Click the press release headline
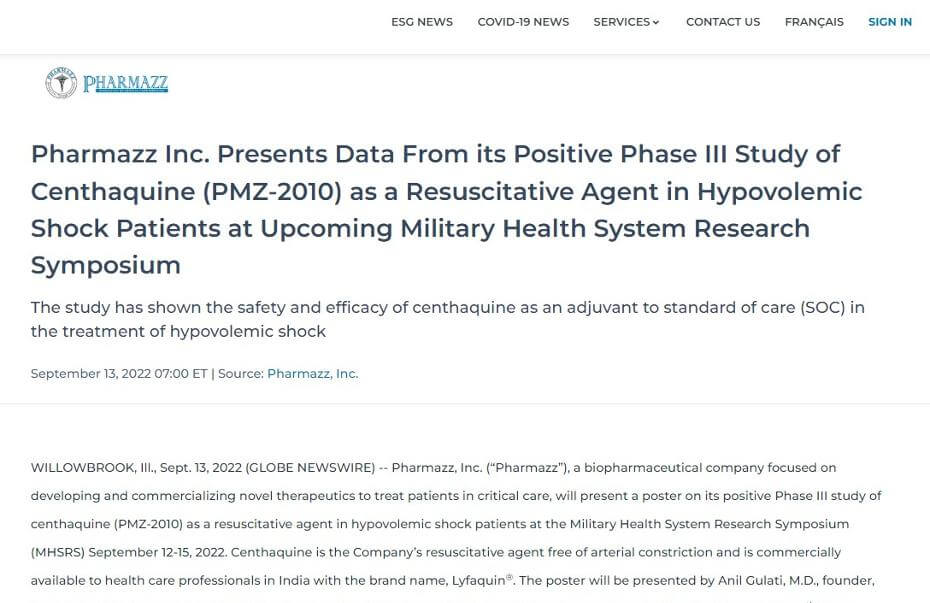This screenshot has height=603, width=930. pos(446,209)
